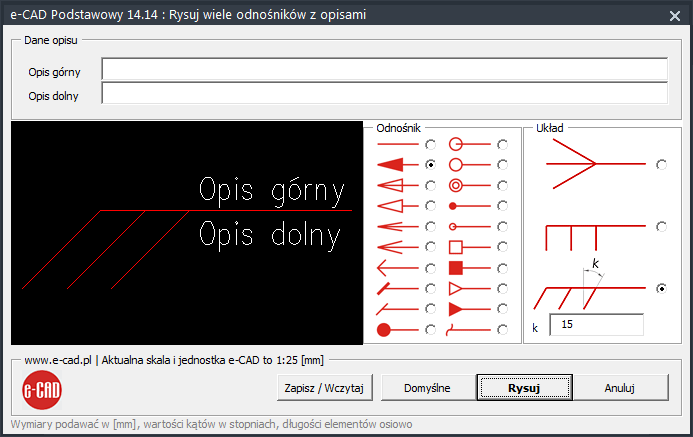The width and height of the screenshot is (693, 437).
Task: Click the curved hook leader icon
Action: [468, 330]
